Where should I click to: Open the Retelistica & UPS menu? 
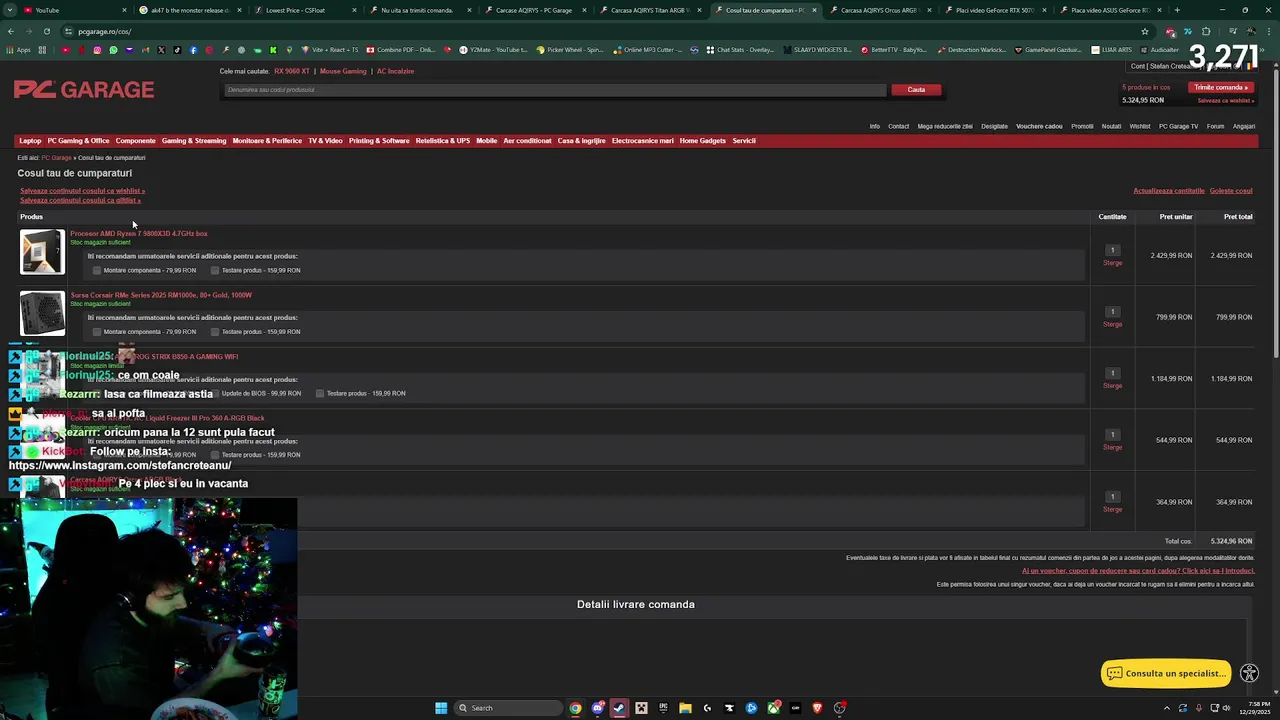point(442,141)
